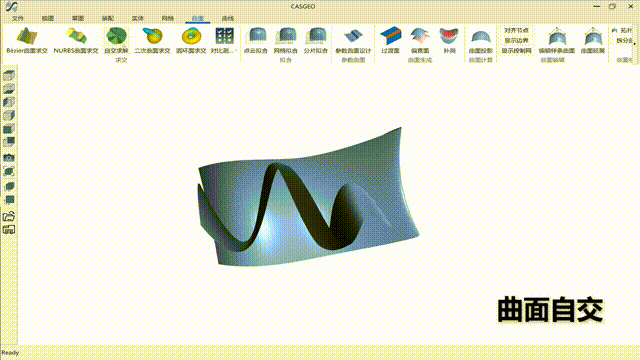640x360 pixels.
Task: Click the open folder icon in sidebar
Action: 9,216
